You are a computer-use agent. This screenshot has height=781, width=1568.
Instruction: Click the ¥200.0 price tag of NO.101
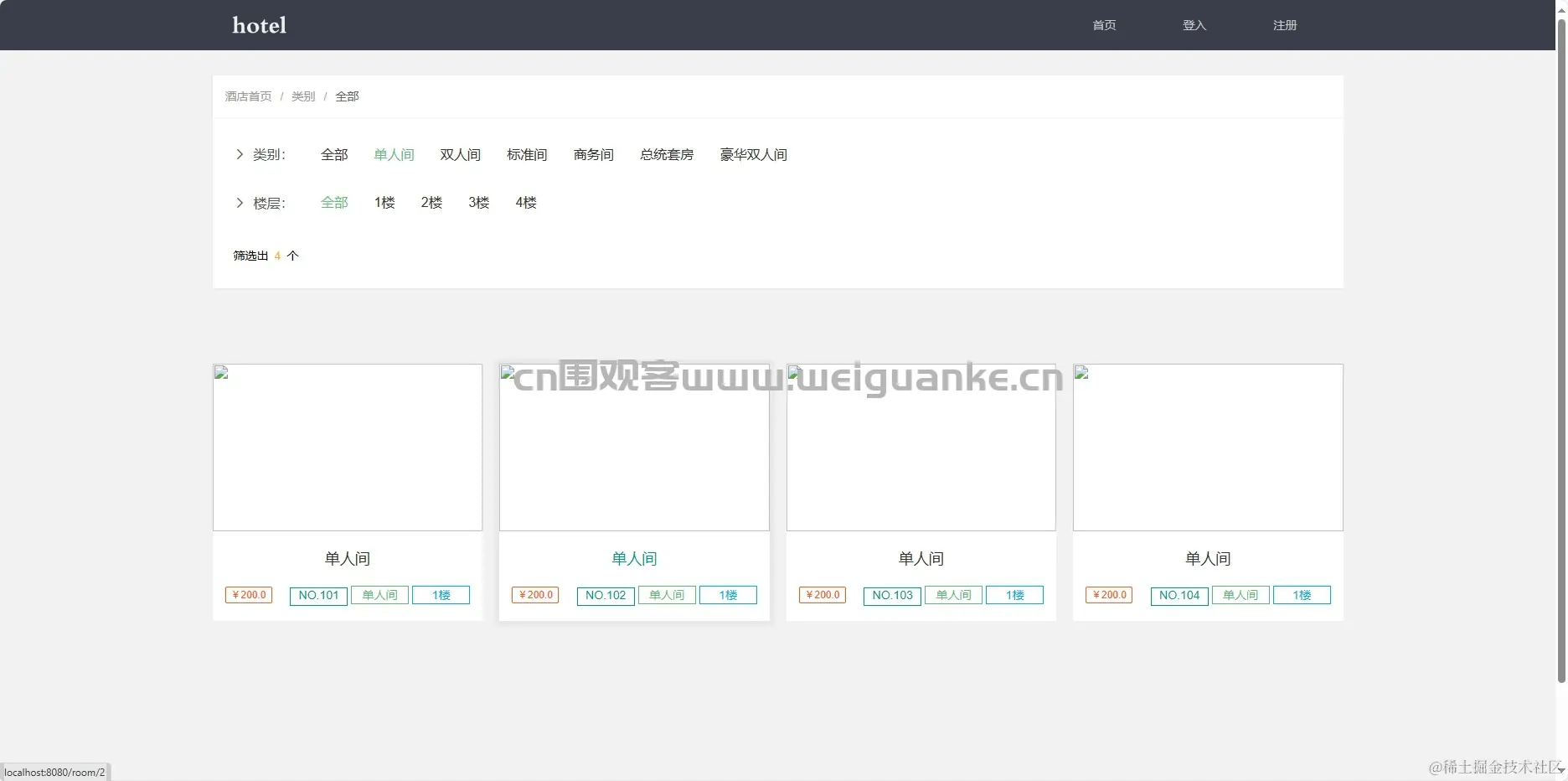pyautogui.click(x=249, y=595)
